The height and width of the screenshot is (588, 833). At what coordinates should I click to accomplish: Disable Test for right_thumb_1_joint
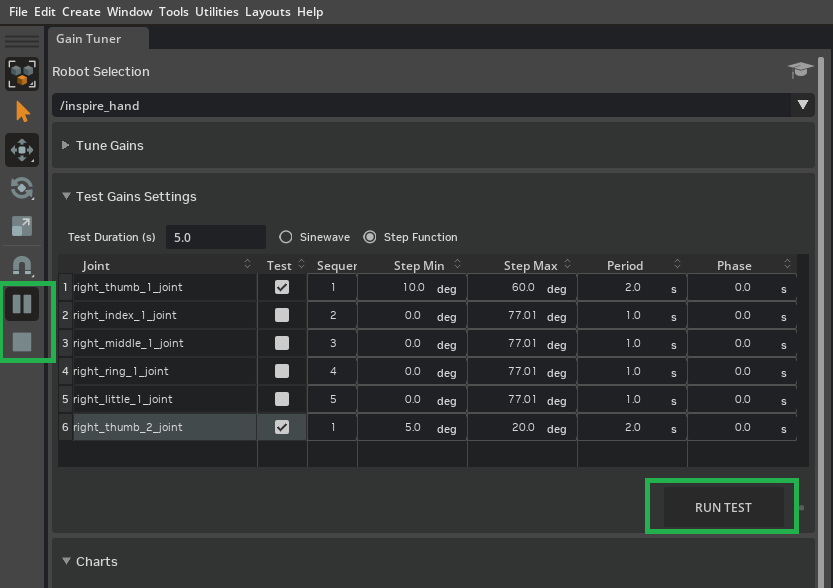coord(282,287)
